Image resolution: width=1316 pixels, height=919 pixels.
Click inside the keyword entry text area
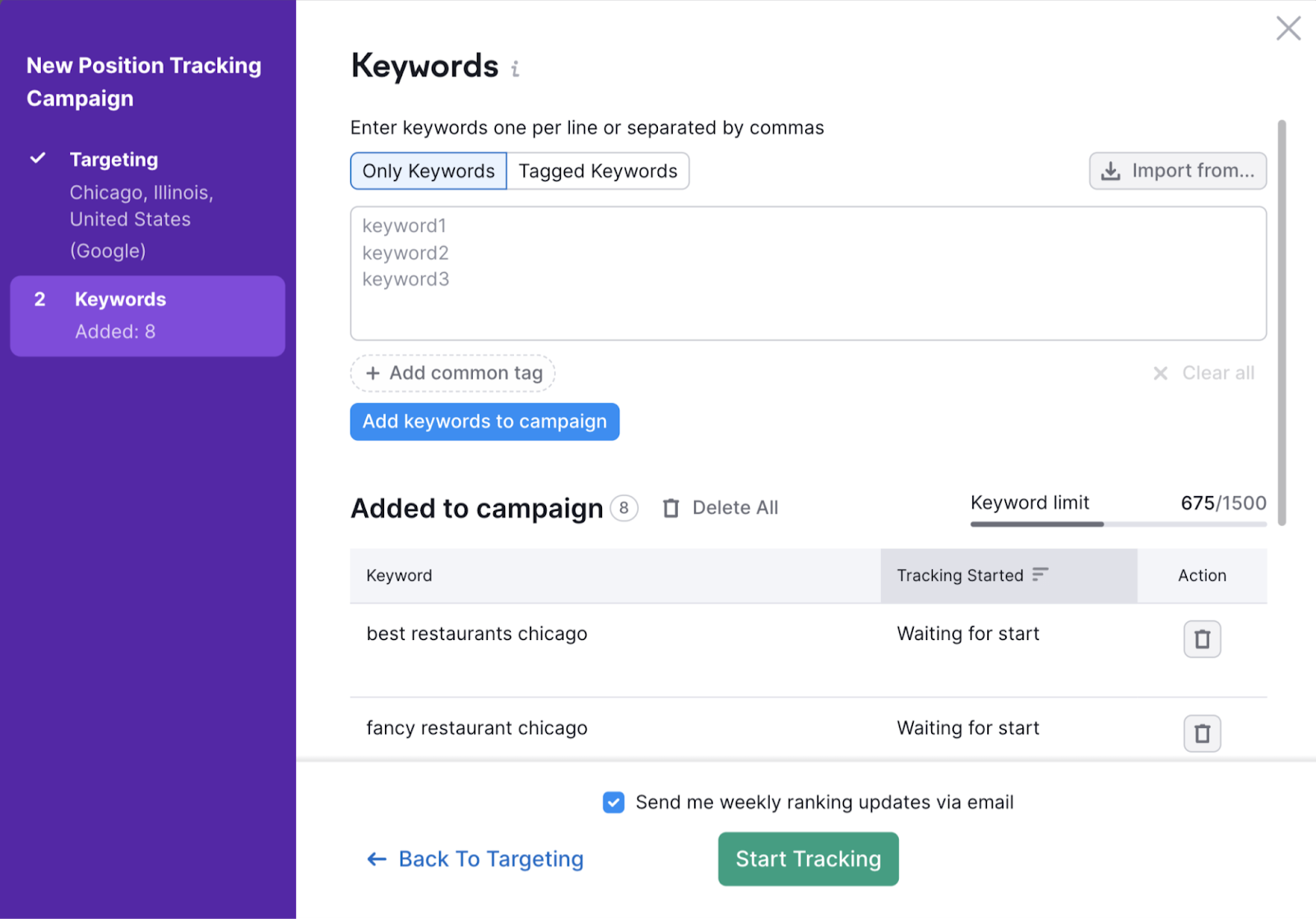coord(809,272)
